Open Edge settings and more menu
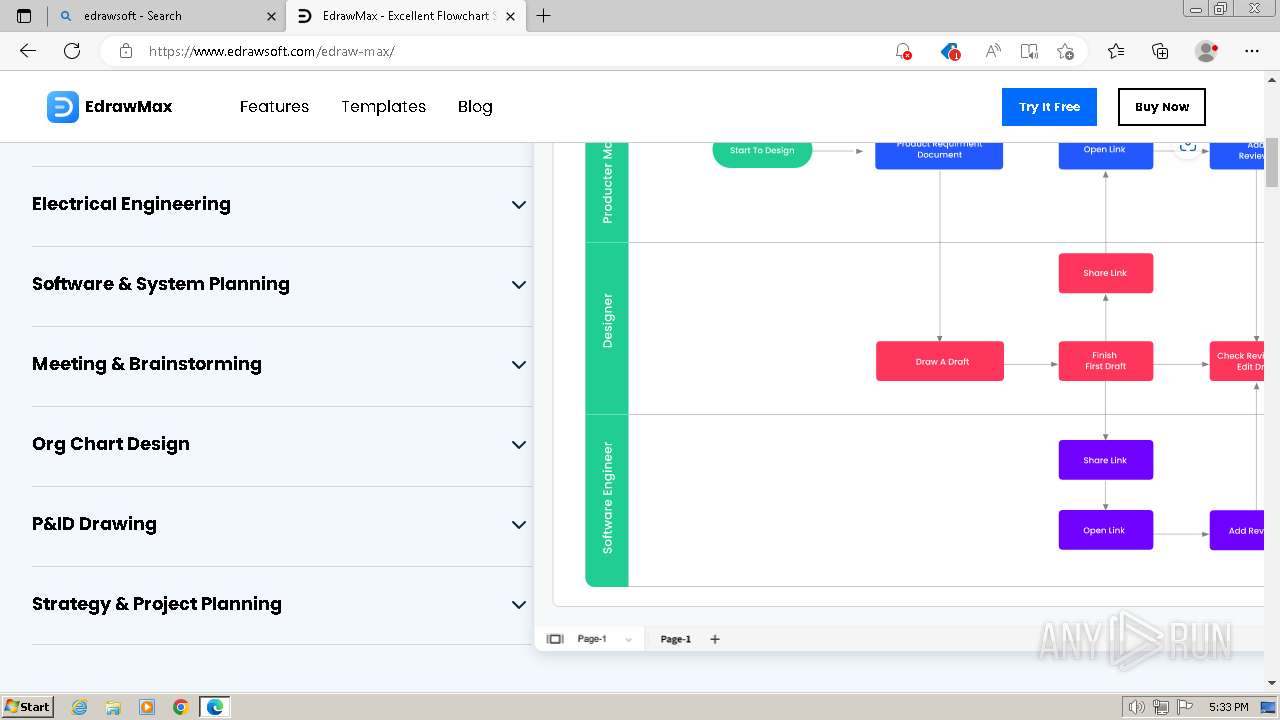The image size is (1280, 720). pyautogui.click(x=1252, y=51)
